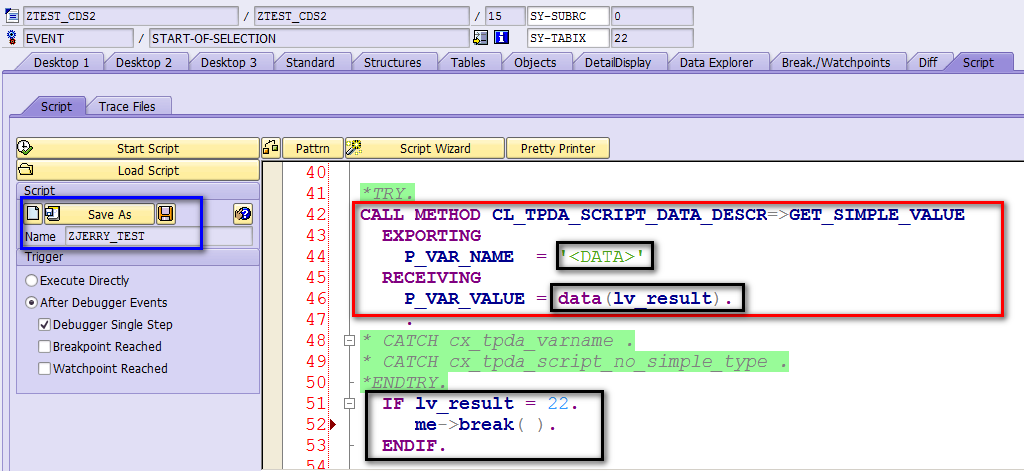Open the Break./Watchpoints tab
The height and width of the screenshot is (471, 1024).
click(836, 63)
